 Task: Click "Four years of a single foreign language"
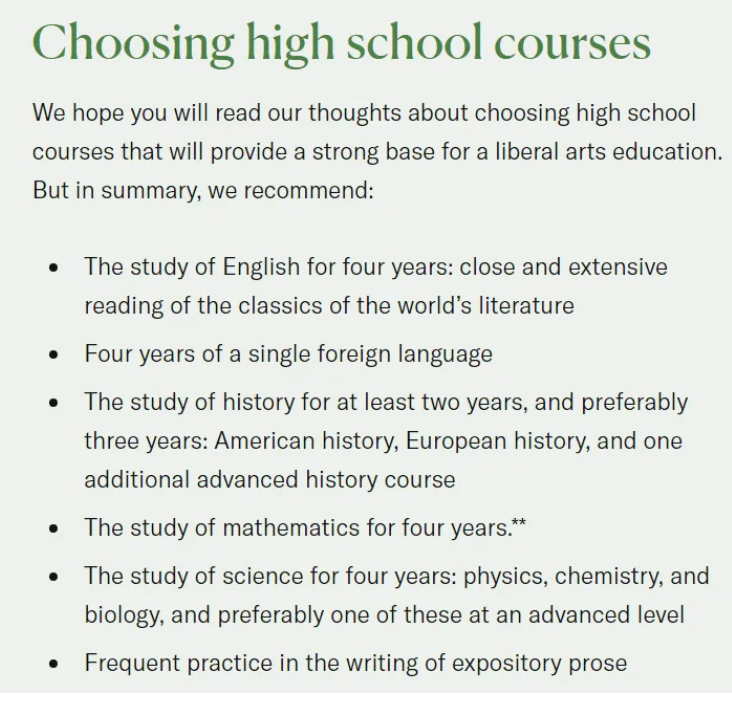(288, 354)
